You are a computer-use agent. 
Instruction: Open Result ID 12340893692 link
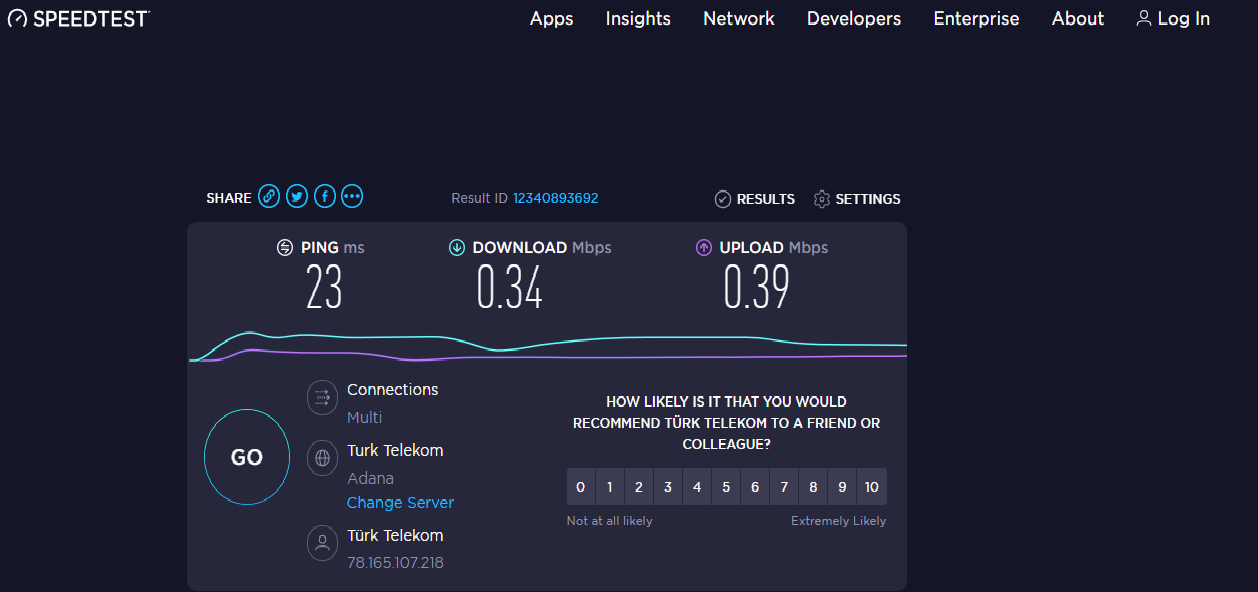[555, 198]
